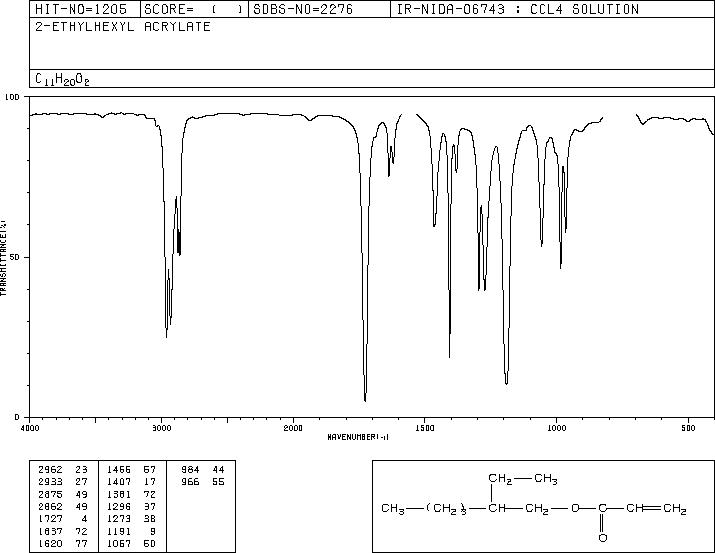Screen dimensions: 715x553
Task: Click the IR-NIDA-06743 : CCL4 SOLUTION label
Action: [x=518, y=9]
